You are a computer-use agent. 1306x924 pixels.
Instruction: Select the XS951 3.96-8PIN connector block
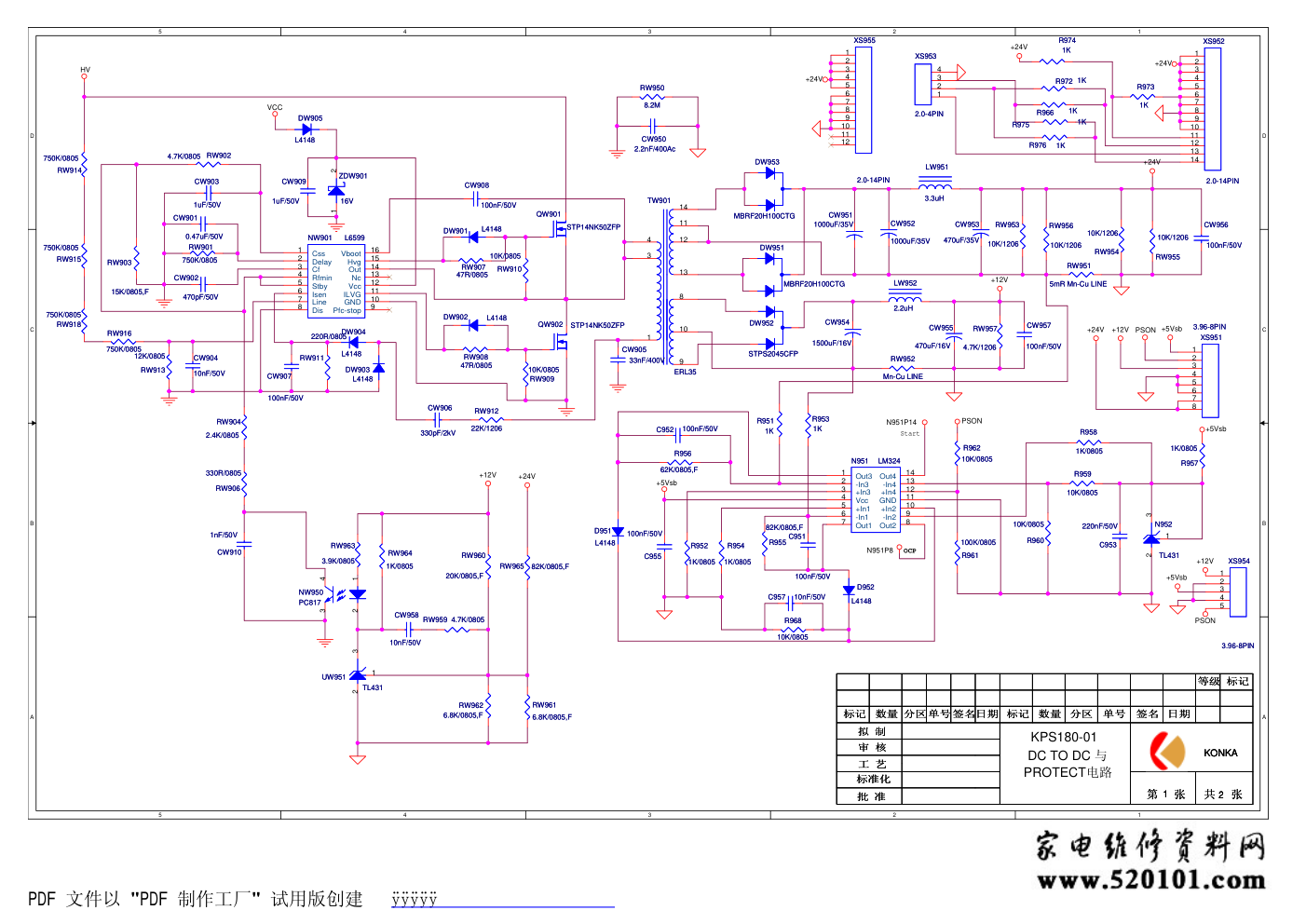click(1210, 379)
